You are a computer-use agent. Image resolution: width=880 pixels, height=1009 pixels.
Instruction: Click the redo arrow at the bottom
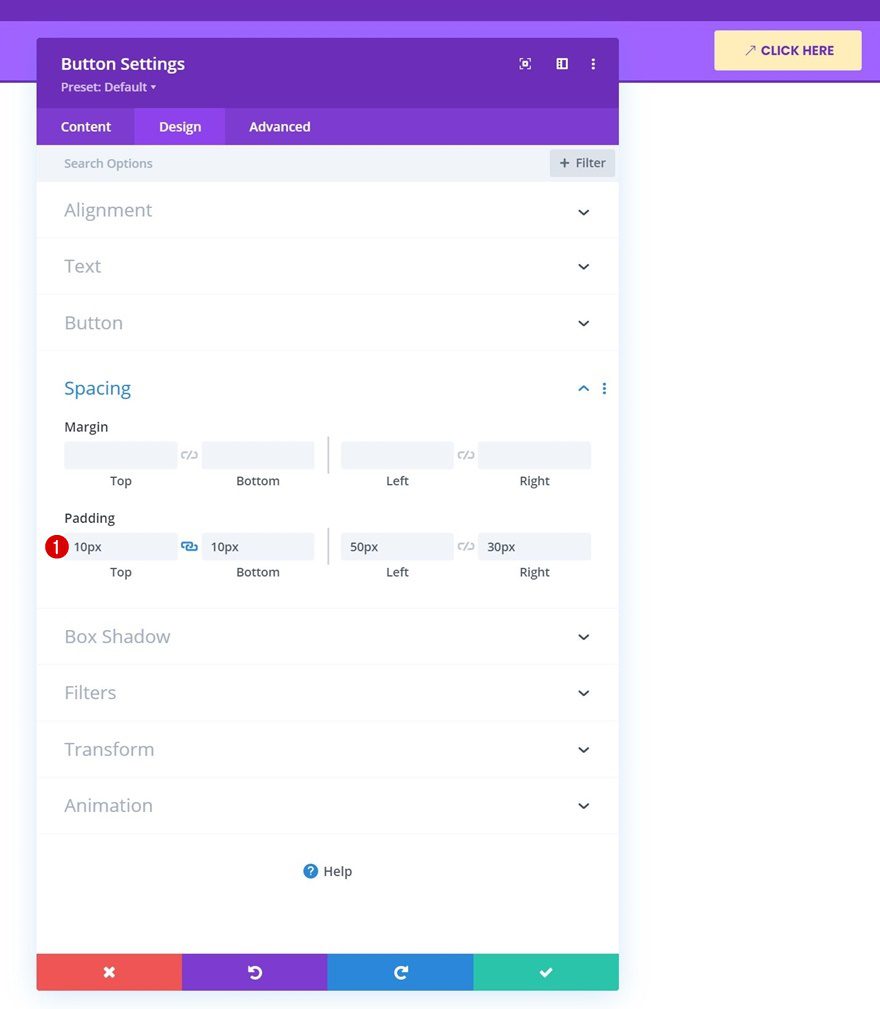pos(400,971)
